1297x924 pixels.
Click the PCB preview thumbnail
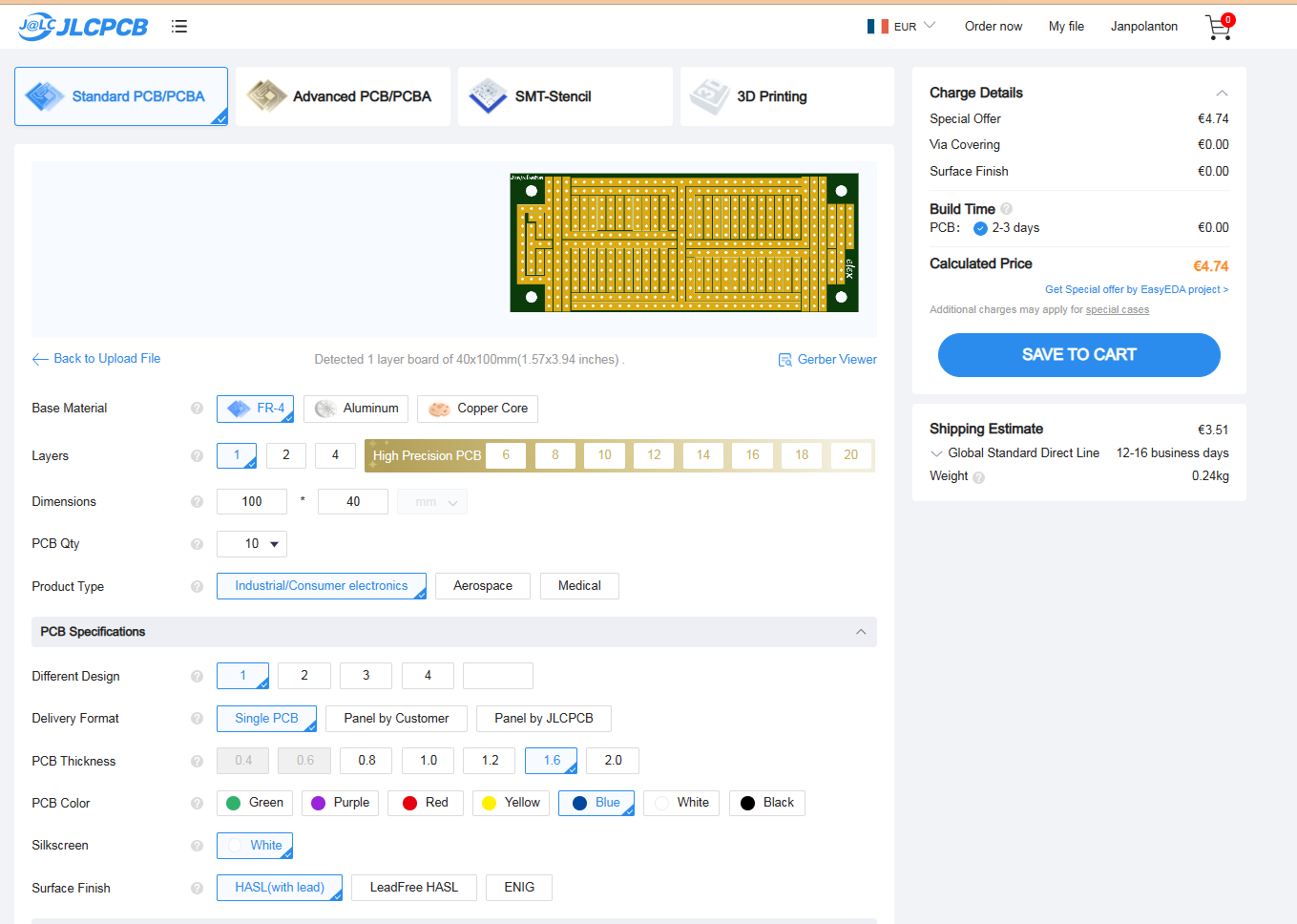pos(684,243)
